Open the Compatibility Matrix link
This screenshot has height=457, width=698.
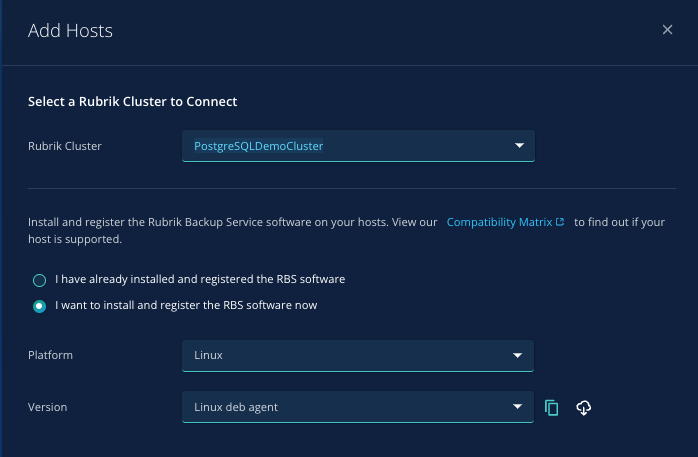[499, 222]
